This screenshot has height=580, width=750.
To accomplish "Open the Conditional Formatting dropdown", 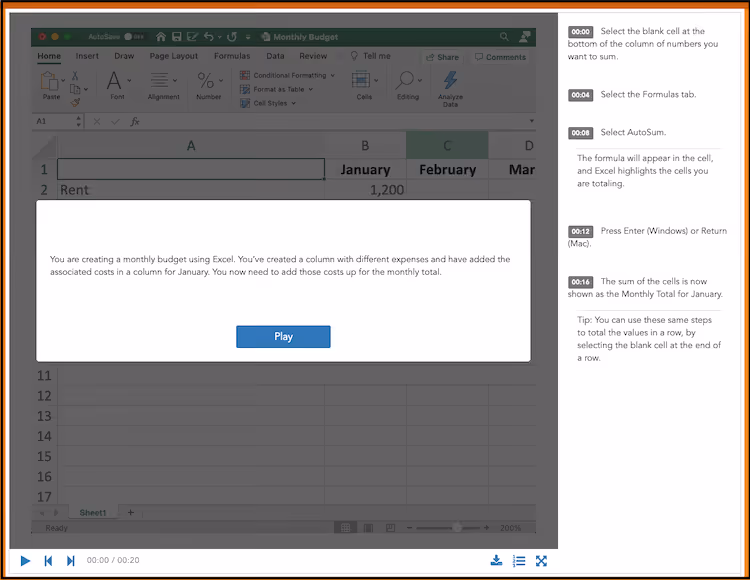I will 287,76.
